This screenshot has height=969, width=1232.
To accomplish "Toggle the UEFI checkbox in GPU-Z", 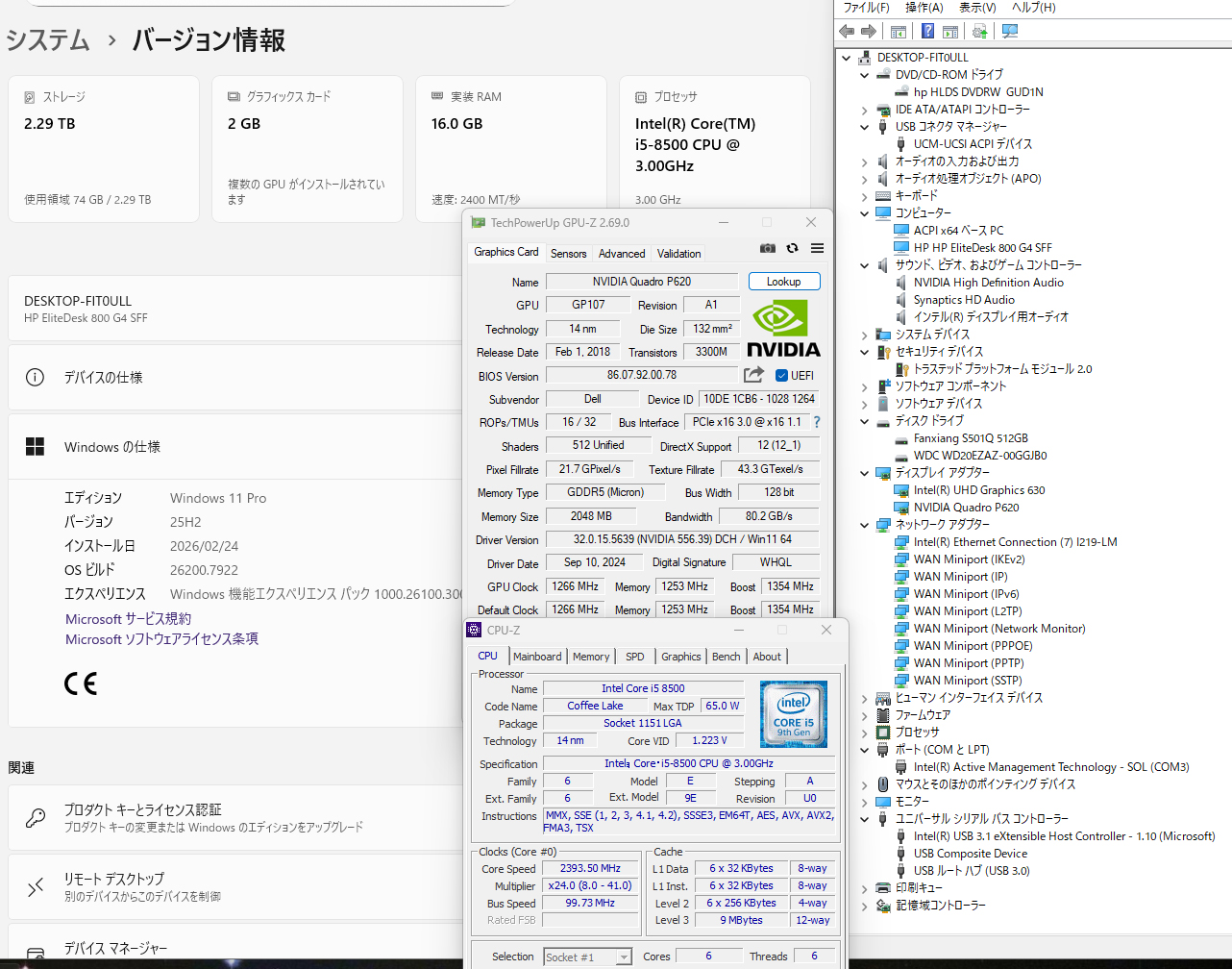I will [x=781, y=376].
